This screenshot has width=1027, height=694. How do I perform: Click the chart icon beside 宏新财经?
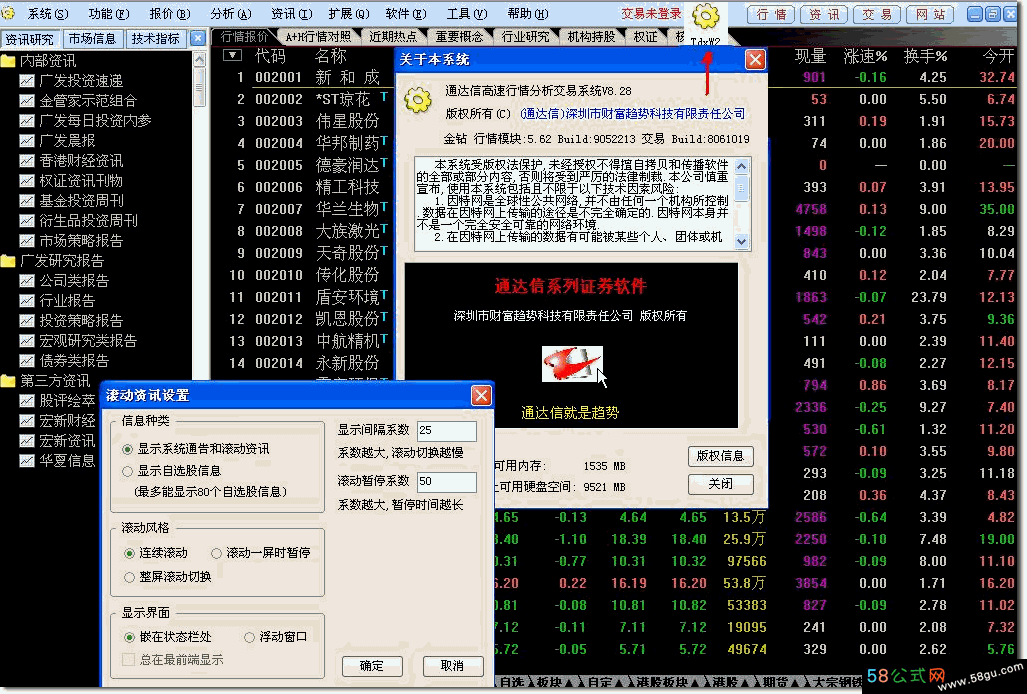[27, 420]
